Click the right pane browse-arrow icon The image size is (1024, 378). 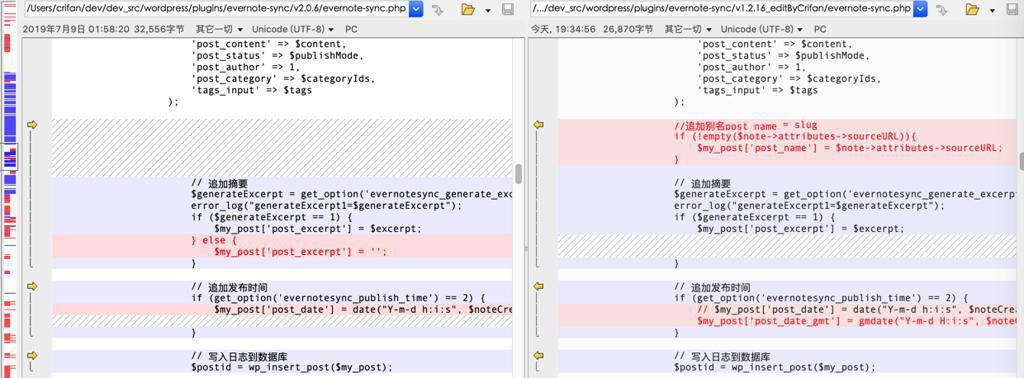(x=942, y=10)
